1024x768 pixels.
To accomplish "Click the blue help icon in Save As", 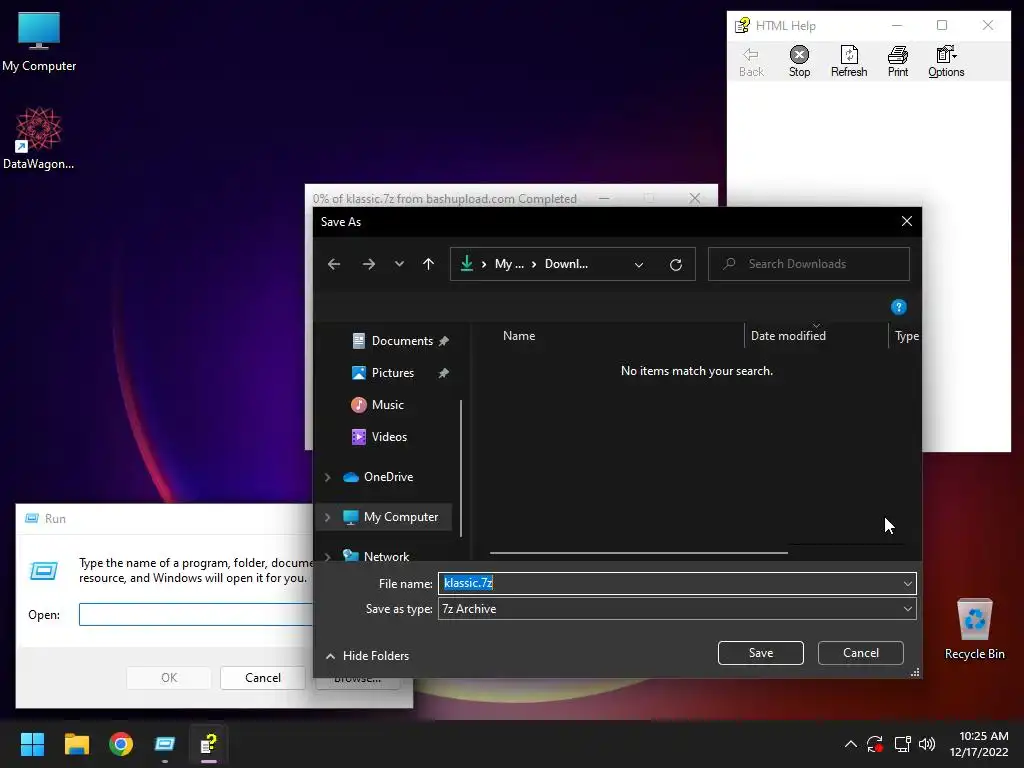I will click(899, 307).
